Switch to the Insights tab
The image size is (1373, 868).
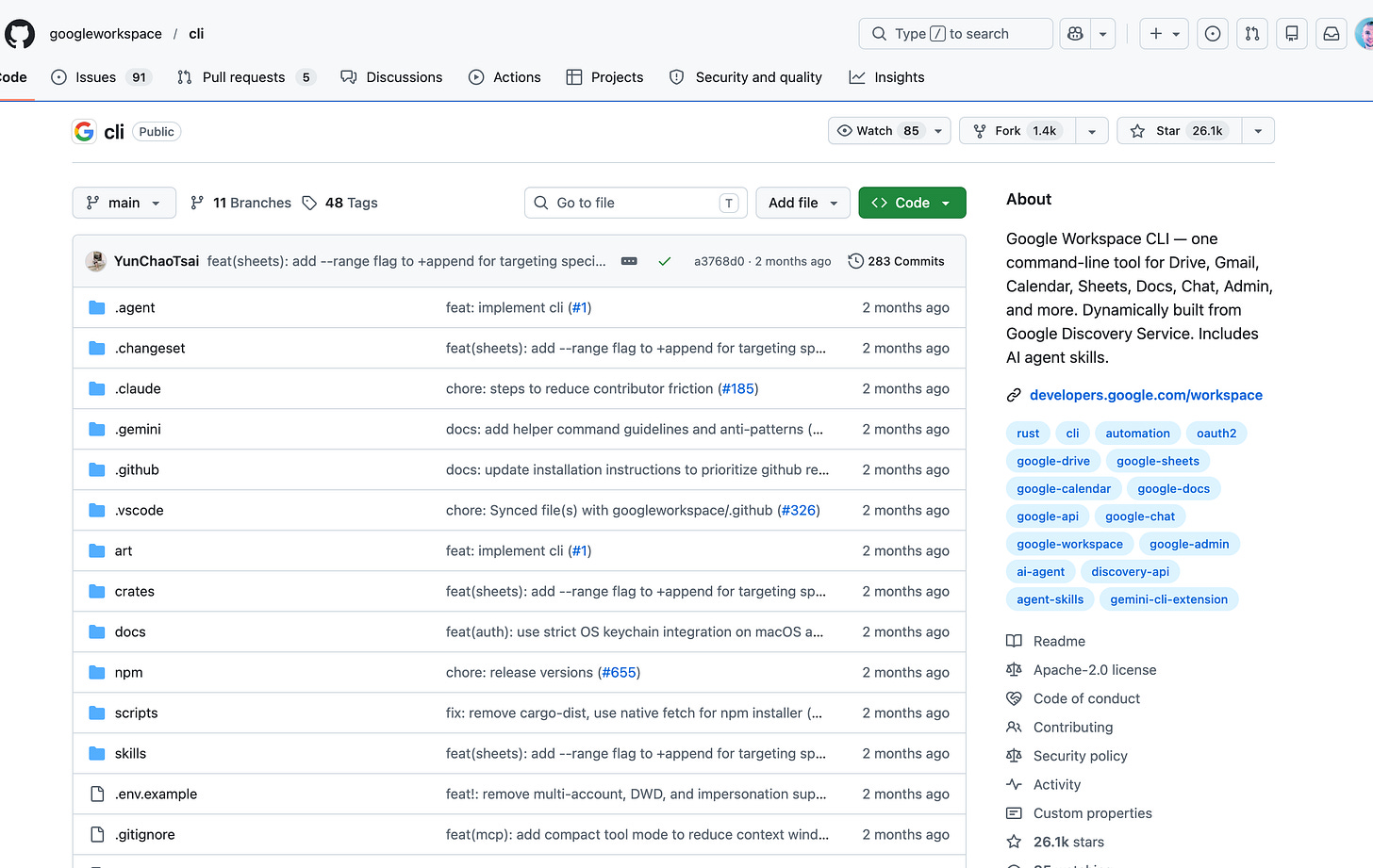(886, 77)
